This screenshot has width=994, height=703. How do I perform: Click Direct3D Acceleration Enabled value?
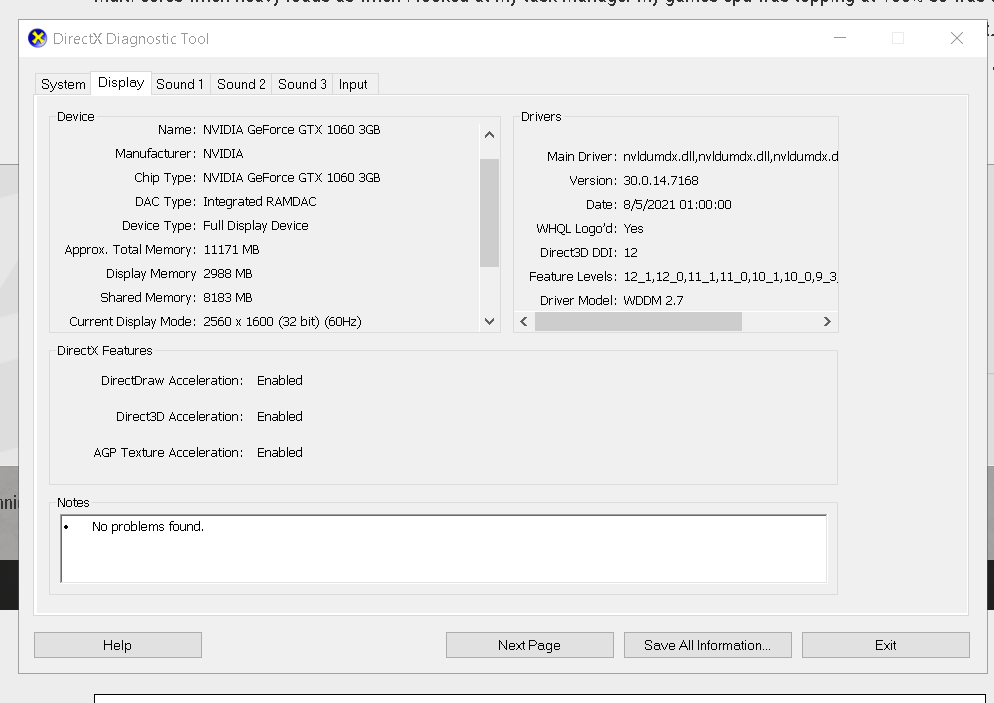point(280,417)
